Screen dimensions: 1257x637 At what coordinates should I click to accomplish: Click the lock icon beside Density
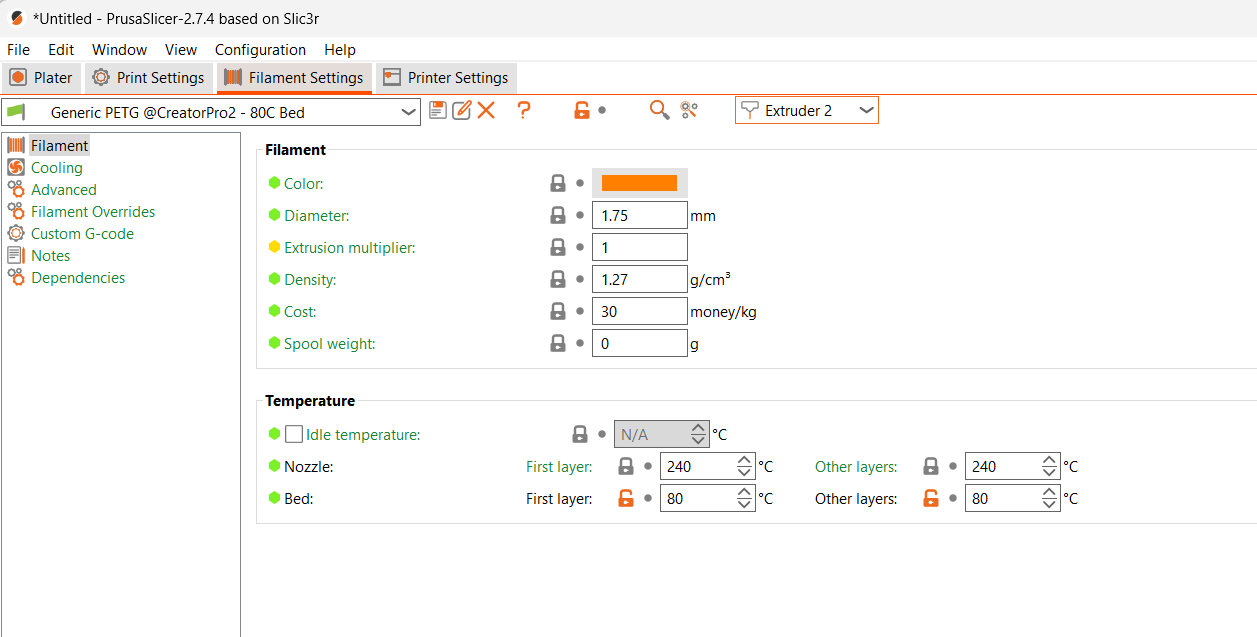point(558,279)
